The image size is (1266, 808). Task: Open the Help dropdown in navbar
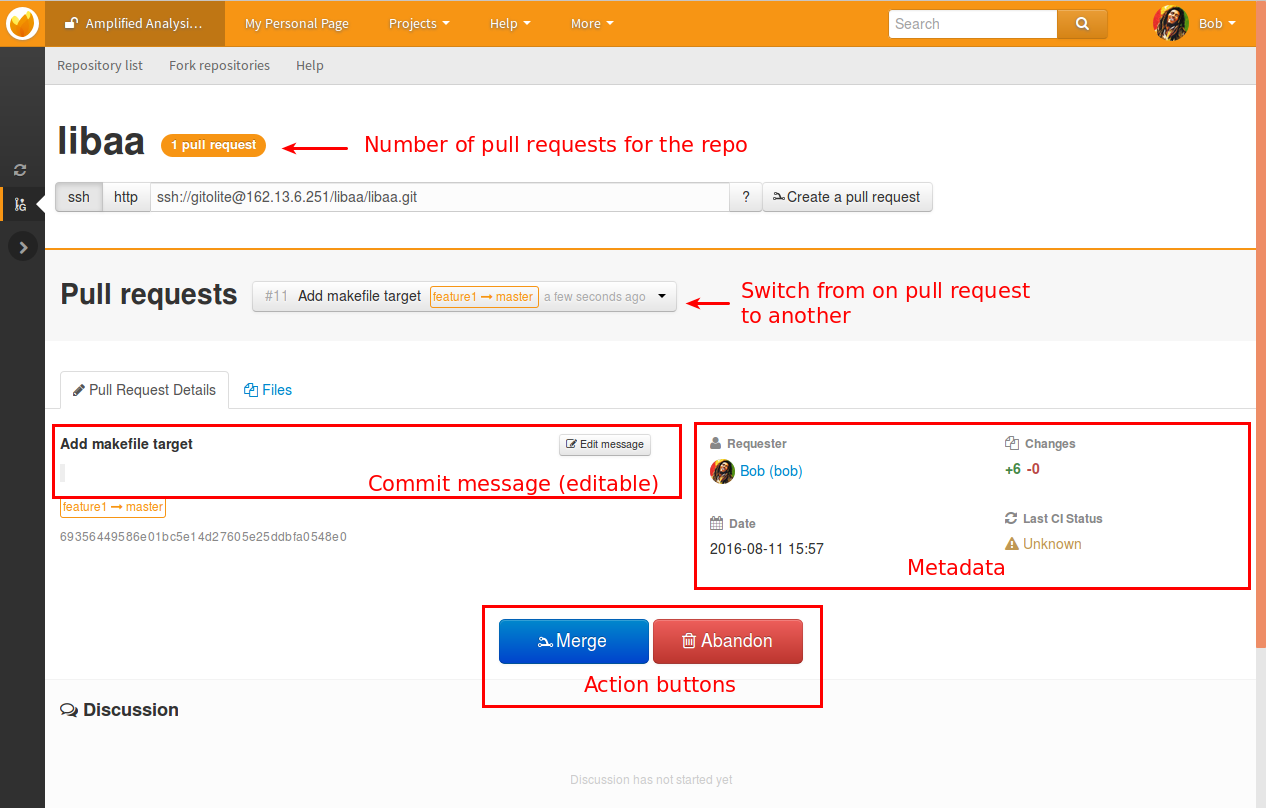[x=510, y=24]
